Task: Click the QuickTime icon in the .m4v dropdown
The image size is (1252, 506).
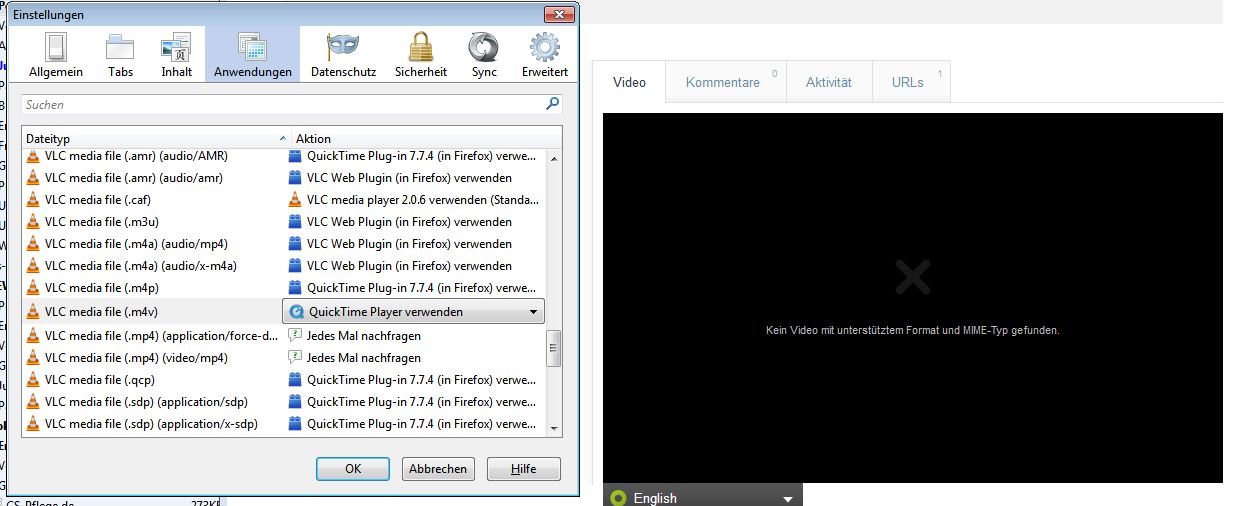Action: (x=296, y=312)
